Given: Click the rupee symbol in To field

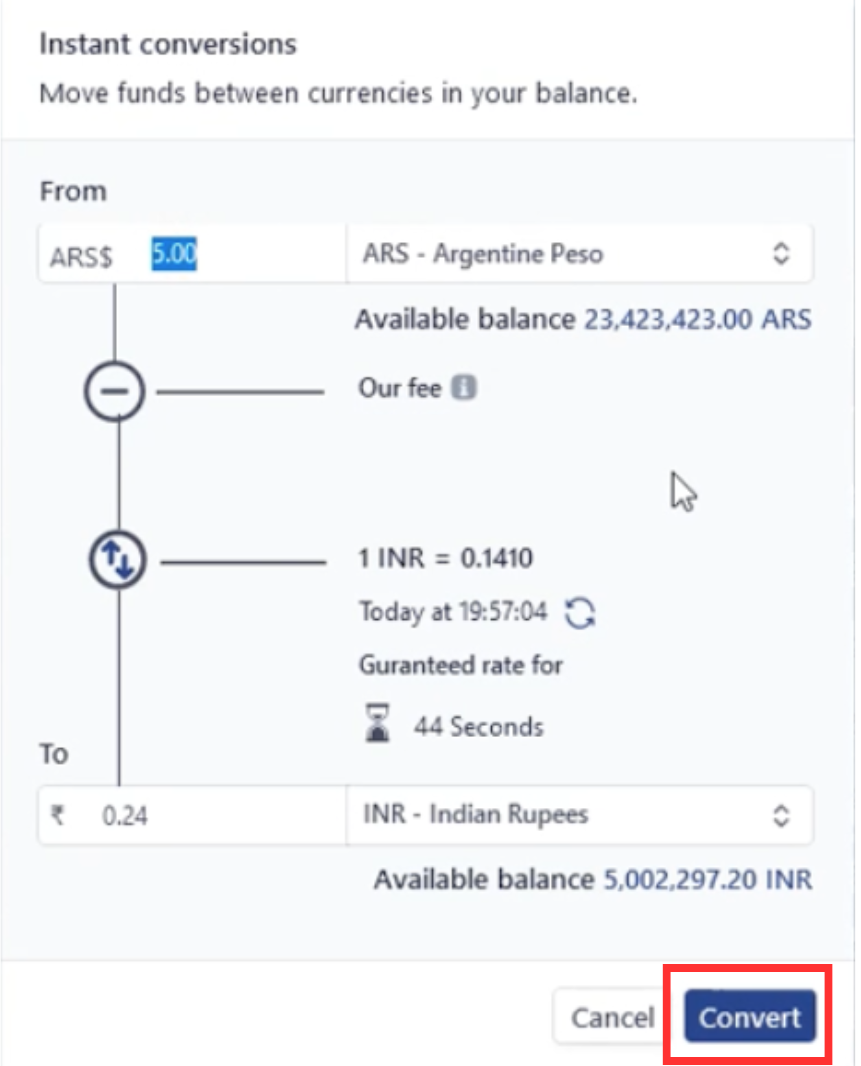Looking at the screenshot, I should tap(57, 816).
